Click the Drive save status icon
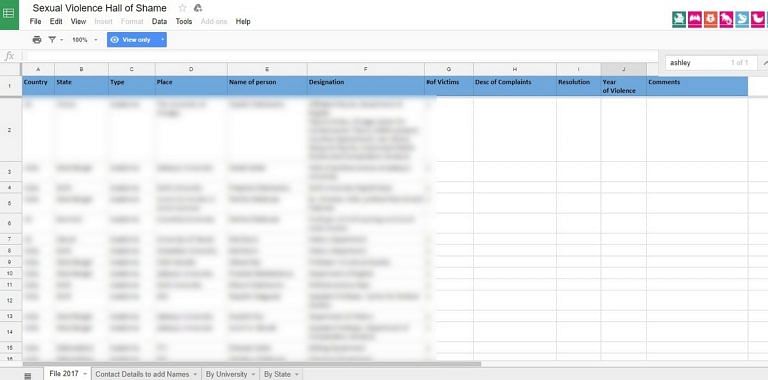This screenshot has width=768, height=380. point(198,8)
